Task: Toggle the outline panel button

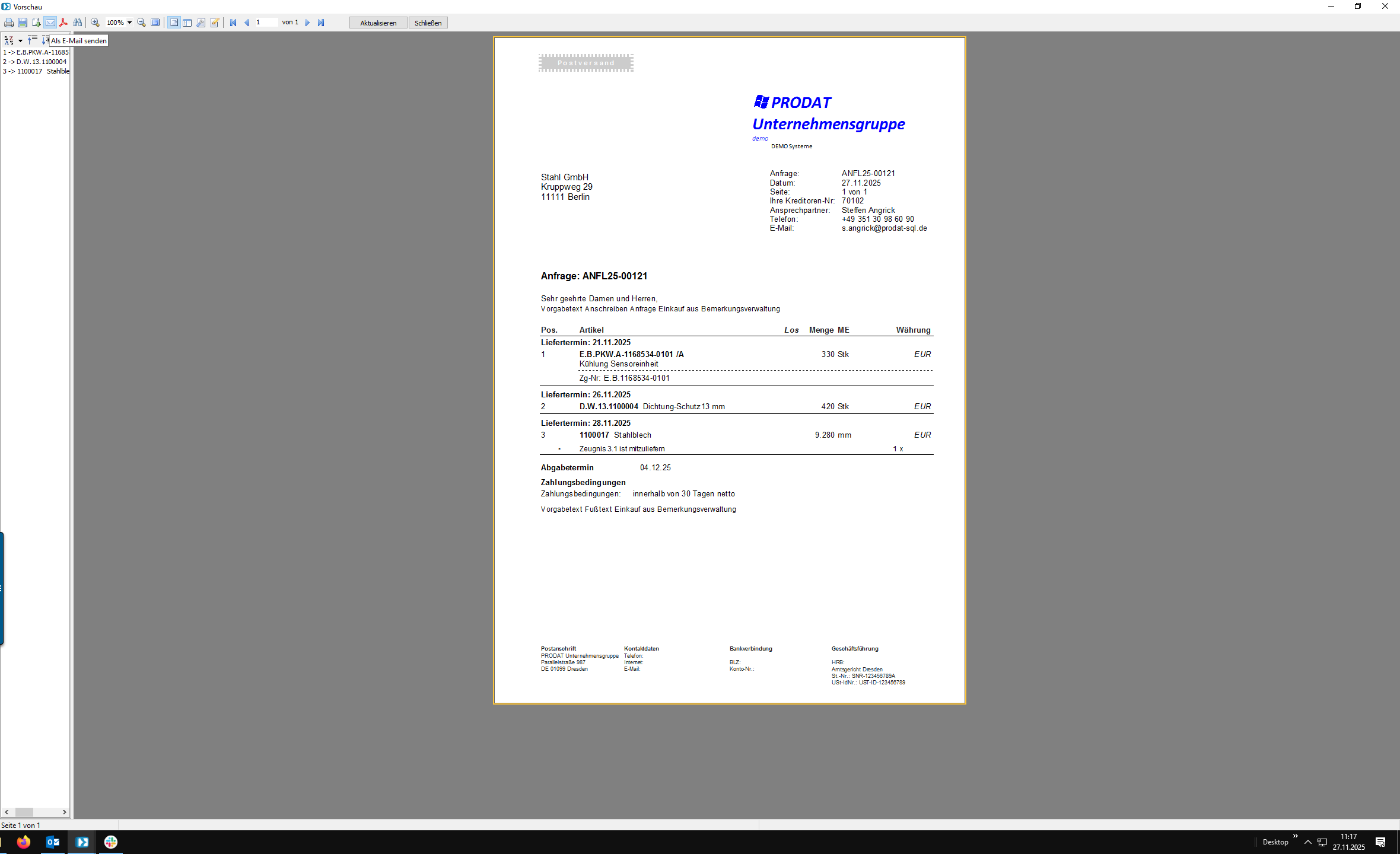Action: point(174,23)
